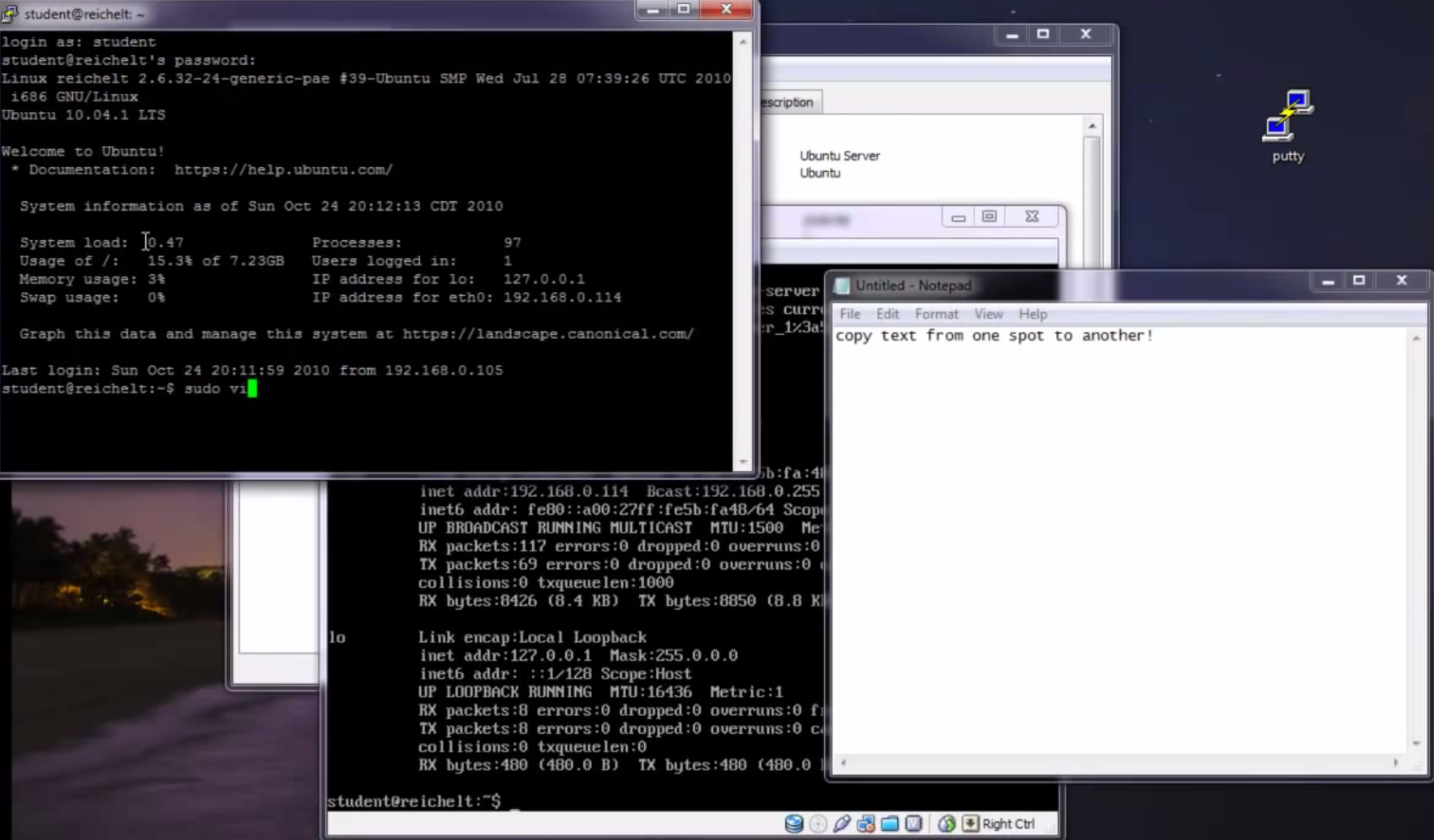This screenshot has height=840, width=1434.
Task: Click 'Ubuntu Server' text in VirtualBox description
Action: [x=839, y=156]
